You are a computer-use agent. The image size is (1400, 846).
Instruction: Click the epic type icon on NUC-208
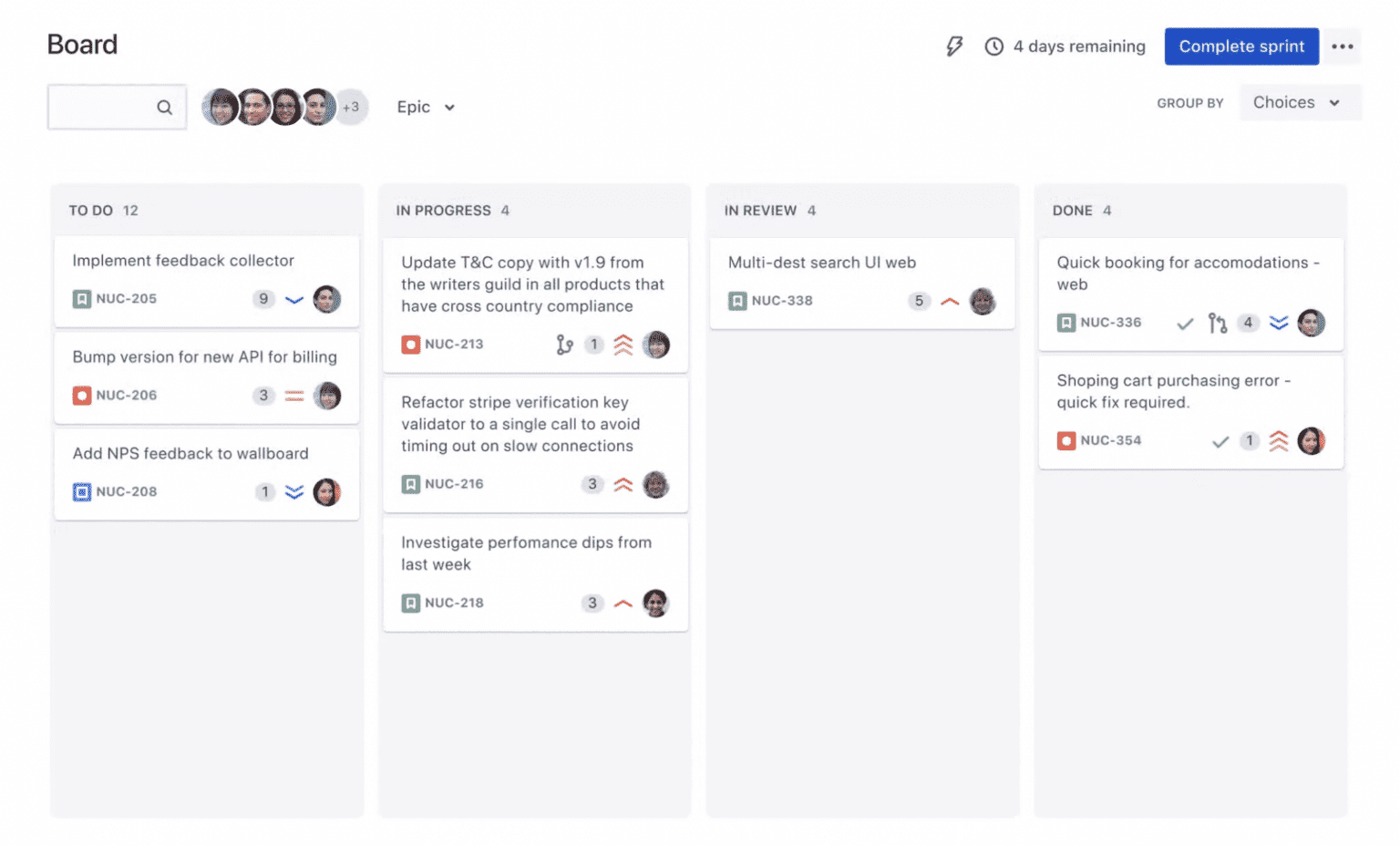coord(81,491)
